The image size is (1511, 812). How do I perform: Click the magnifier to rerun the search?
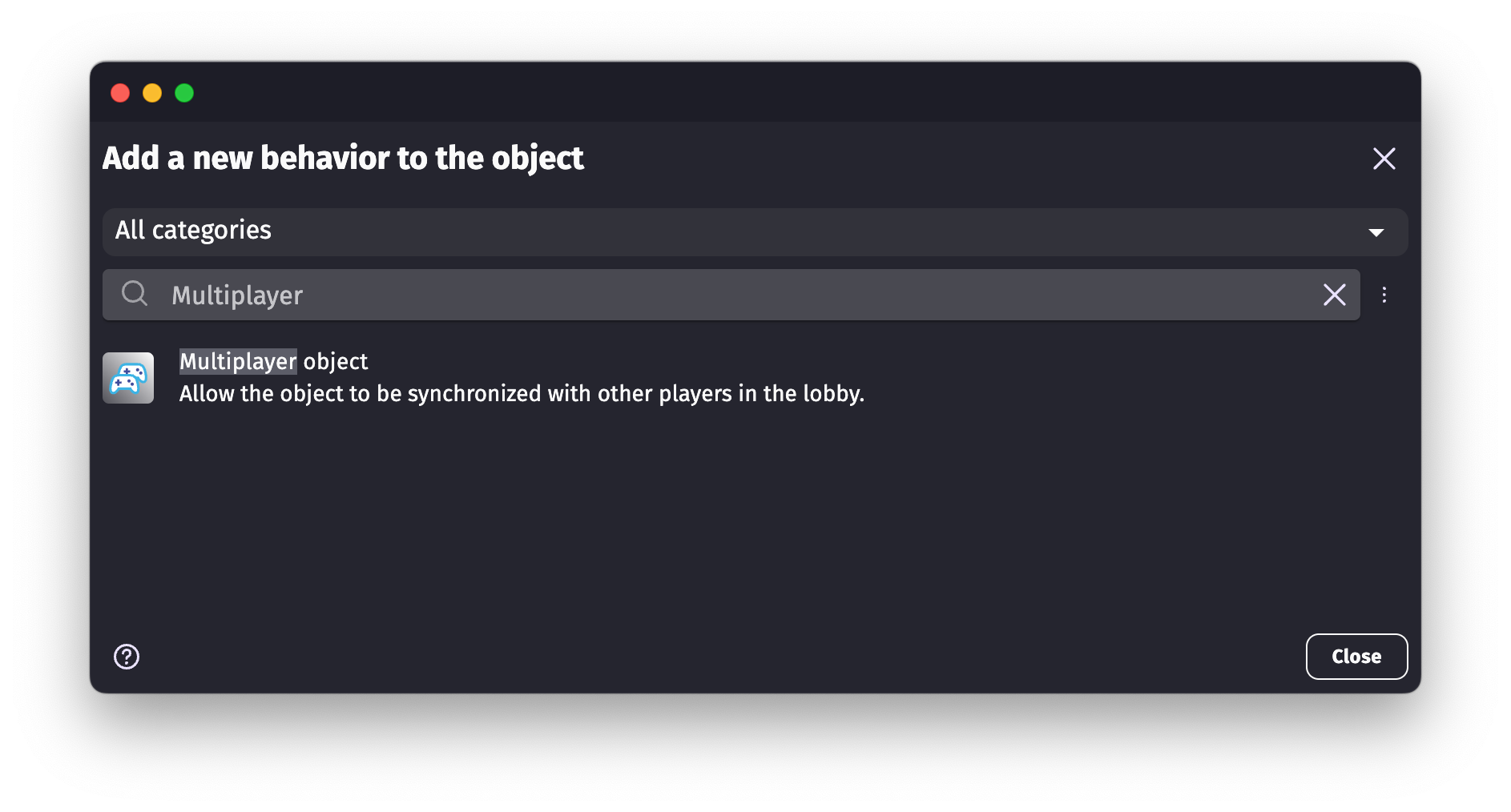[x=134, y=294]
